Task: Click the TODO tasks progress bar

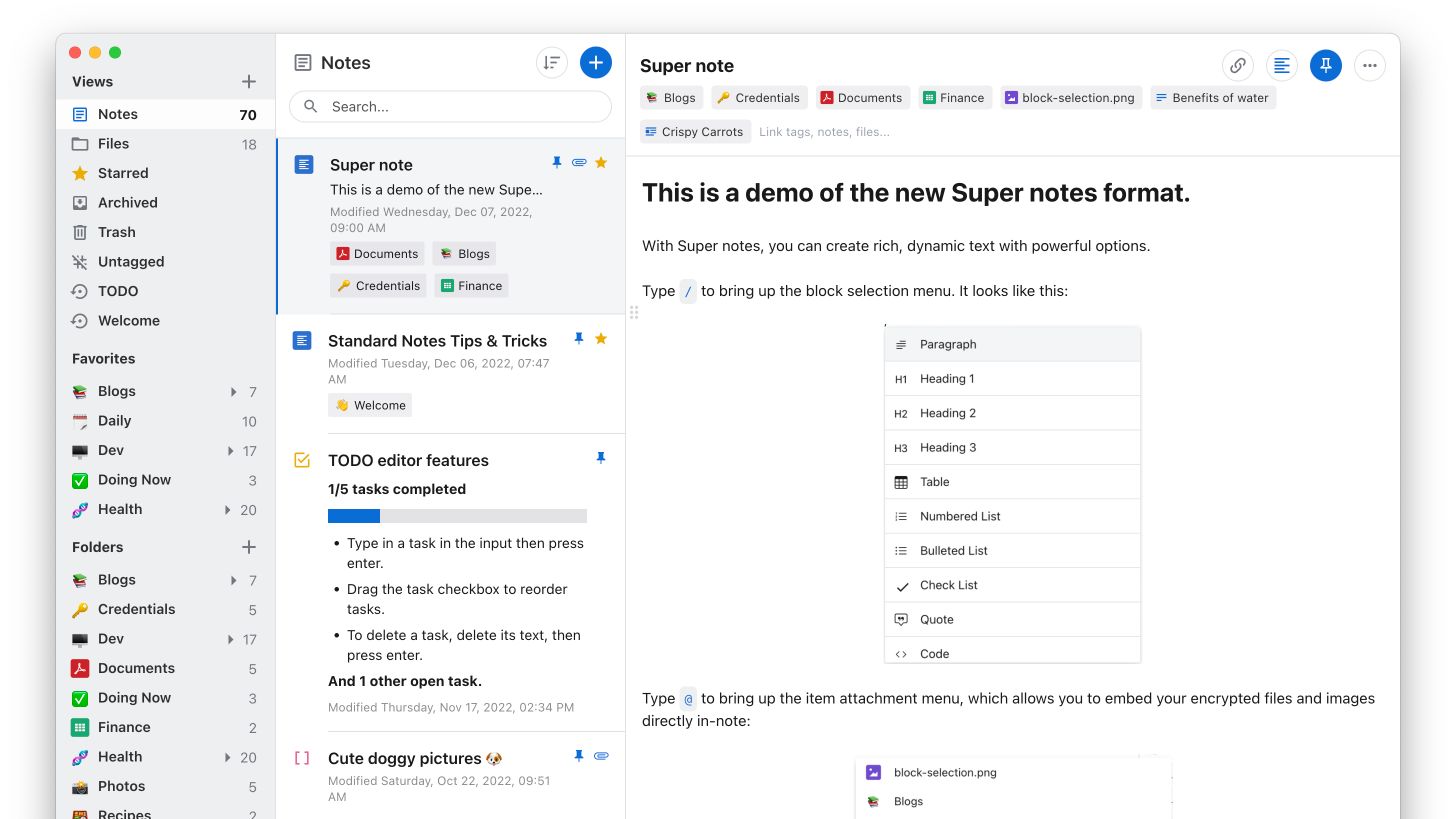Action: [x=457, y=516]
